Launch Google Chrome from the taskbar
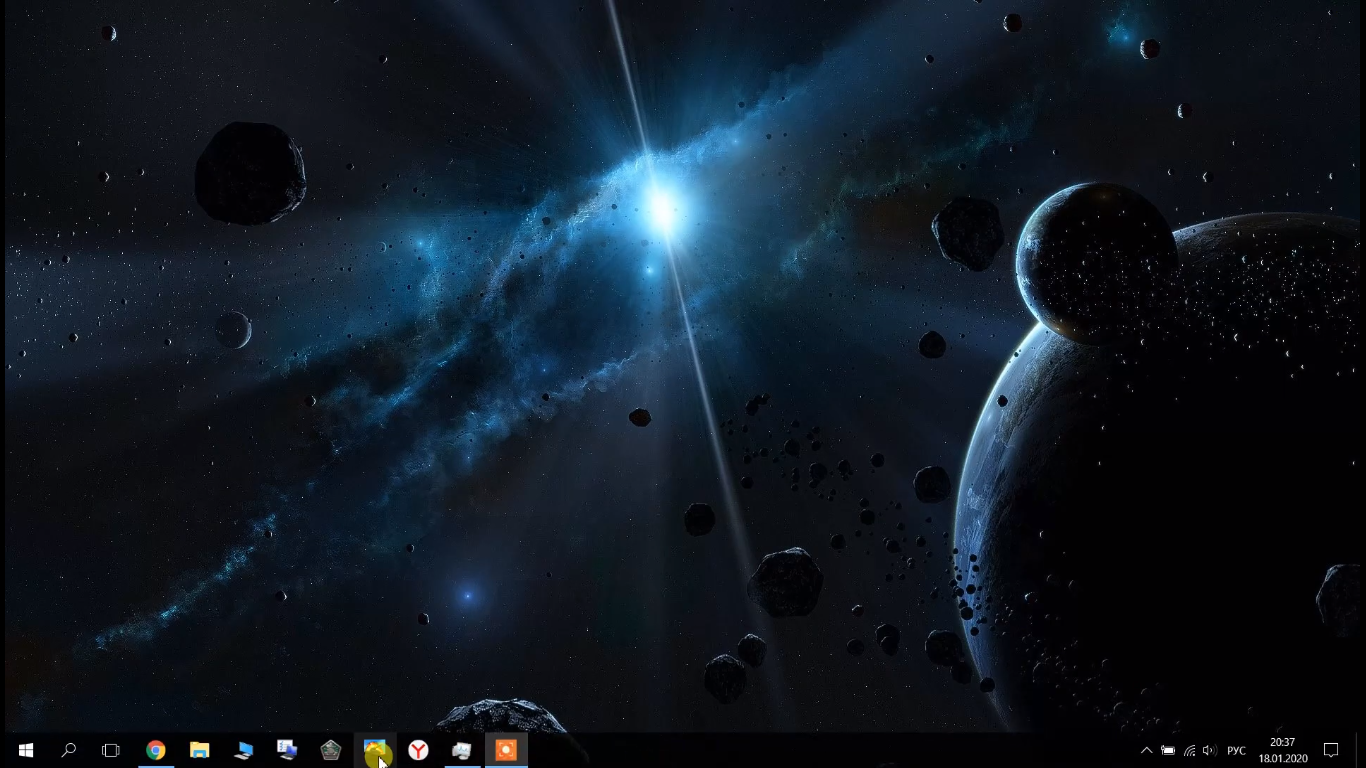Screen dimensions: 1366x768 click(155, 750)
